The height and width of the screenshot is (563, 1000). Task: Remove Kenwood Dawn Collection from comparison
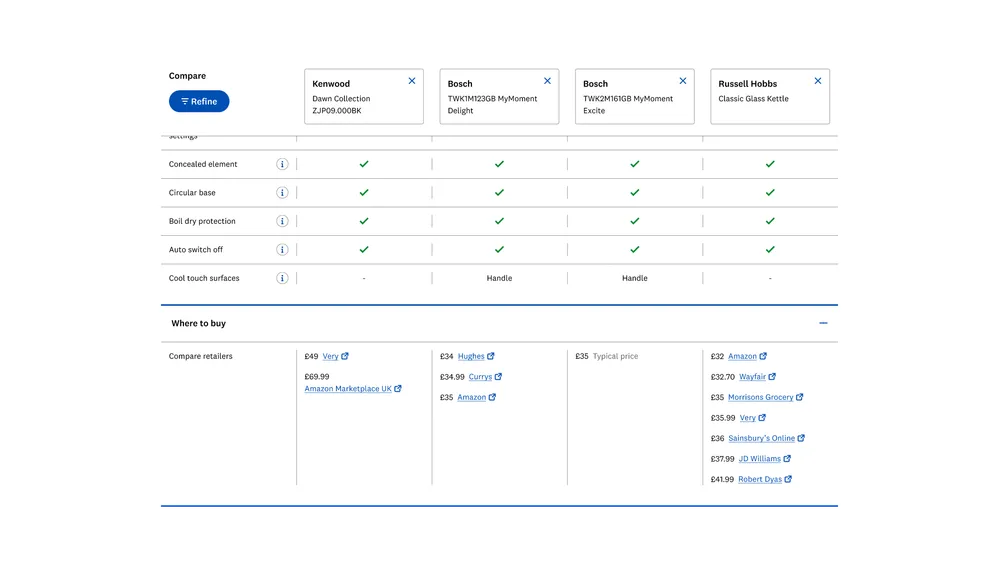pyautogui.click(x=412, y=81)
